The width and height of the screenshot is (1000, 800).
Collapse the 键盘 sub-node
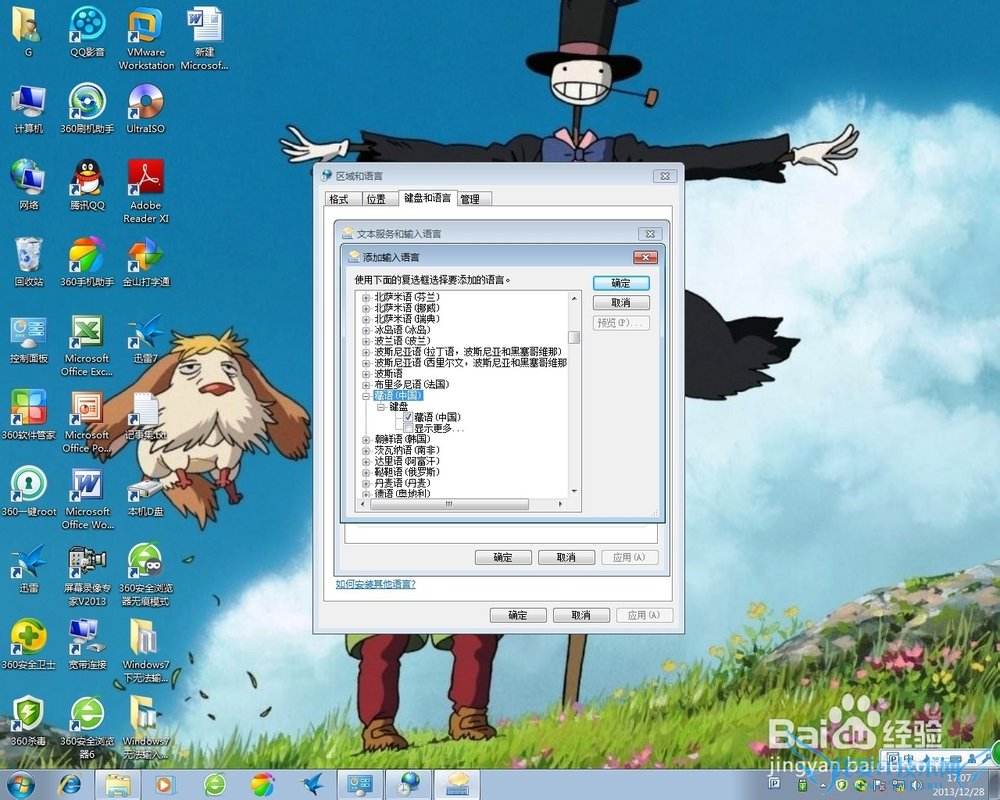[381, 406]
